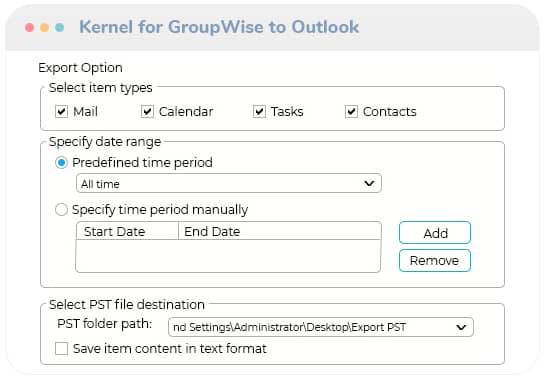Open the All time period dropdown
545x380 pixels.
(229, 183)
